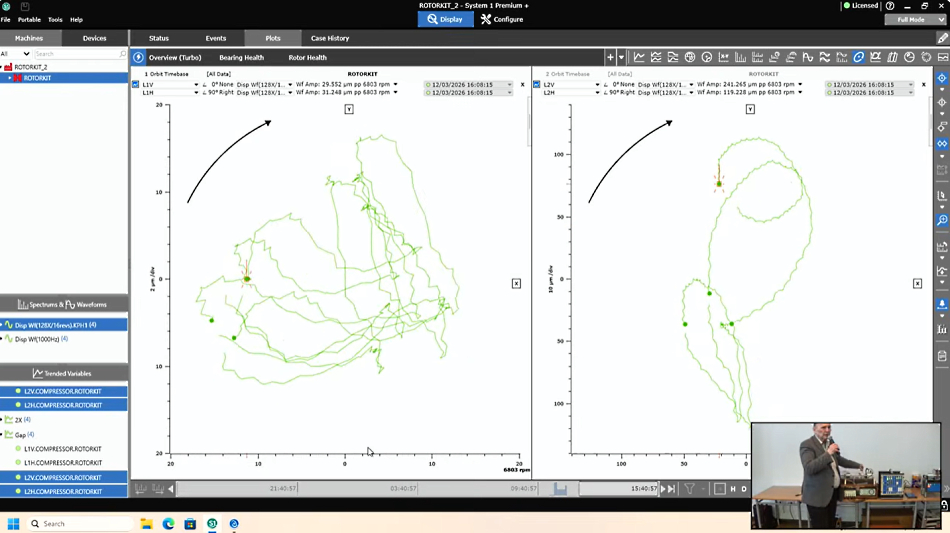The image size is (950, 533).
Task: Open the L1V channel dropdown
Action: pyautogui.click(x=196, y=85)
